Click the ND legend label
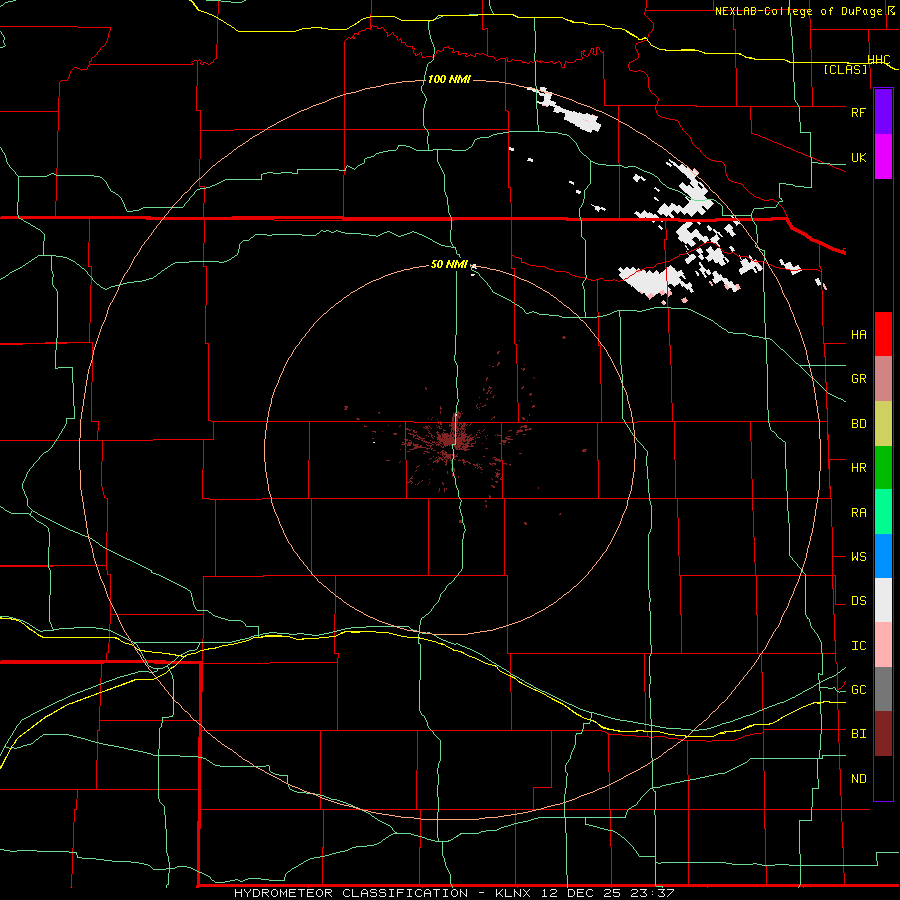The height and width of the screenshot is (900, 900). (x=858, y=779)
